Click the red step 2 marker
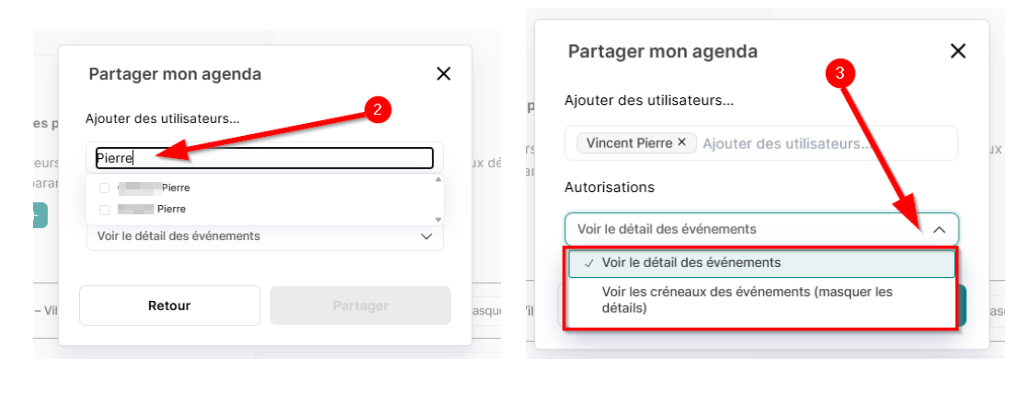The width and height of the screenshot is (1034, 413). 377,110
